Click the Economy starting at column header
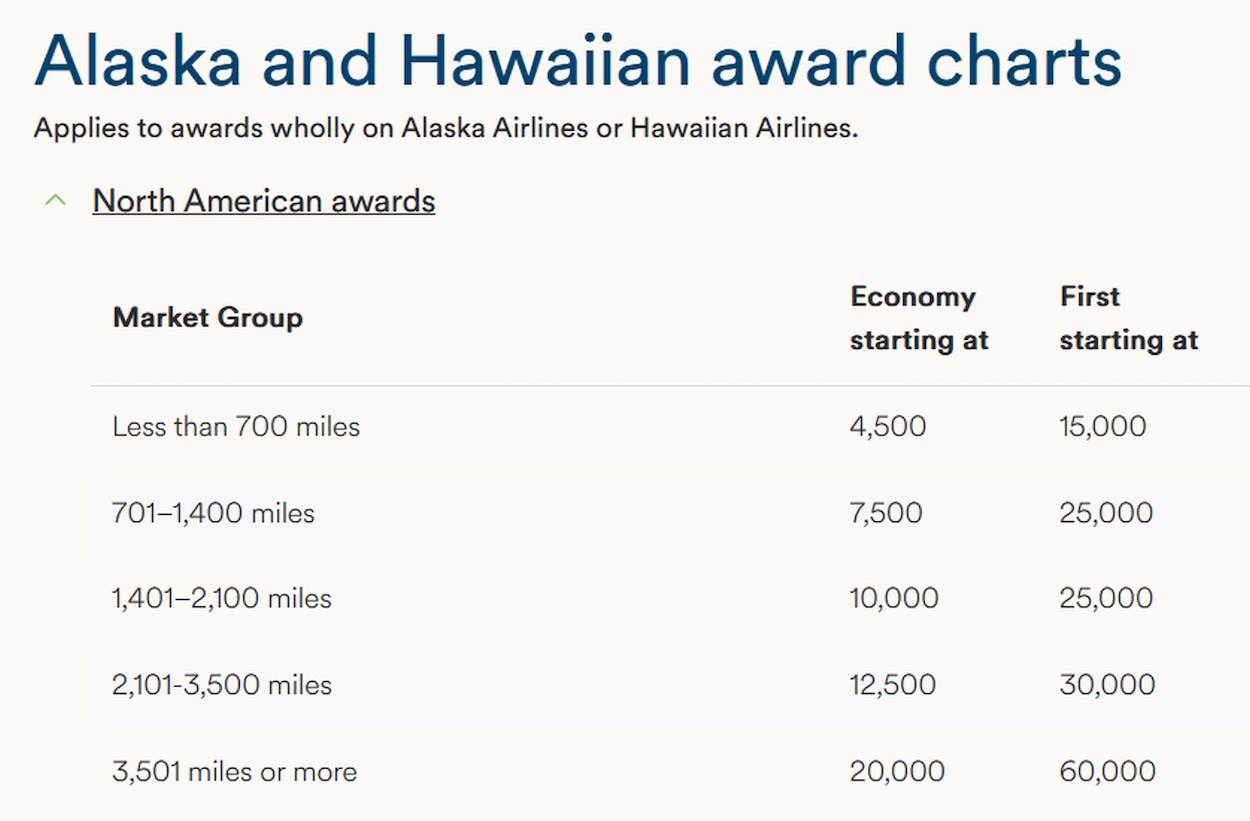The image size is (1250, 821). 918,318
